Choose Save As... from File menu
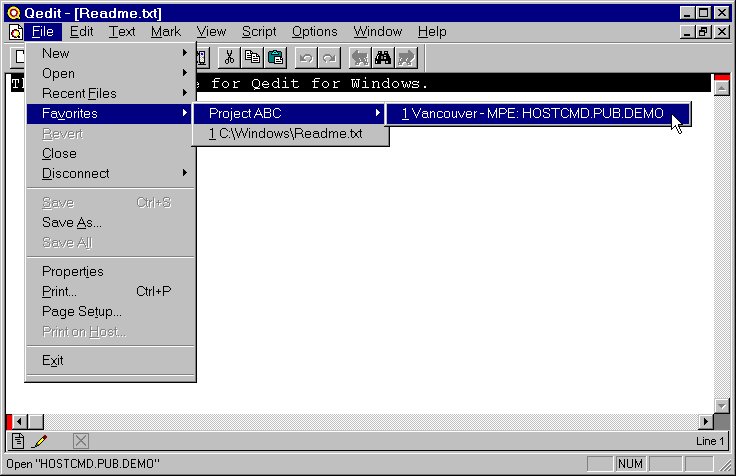Viewport: 736px width, 476px height. tap(111, 223)
